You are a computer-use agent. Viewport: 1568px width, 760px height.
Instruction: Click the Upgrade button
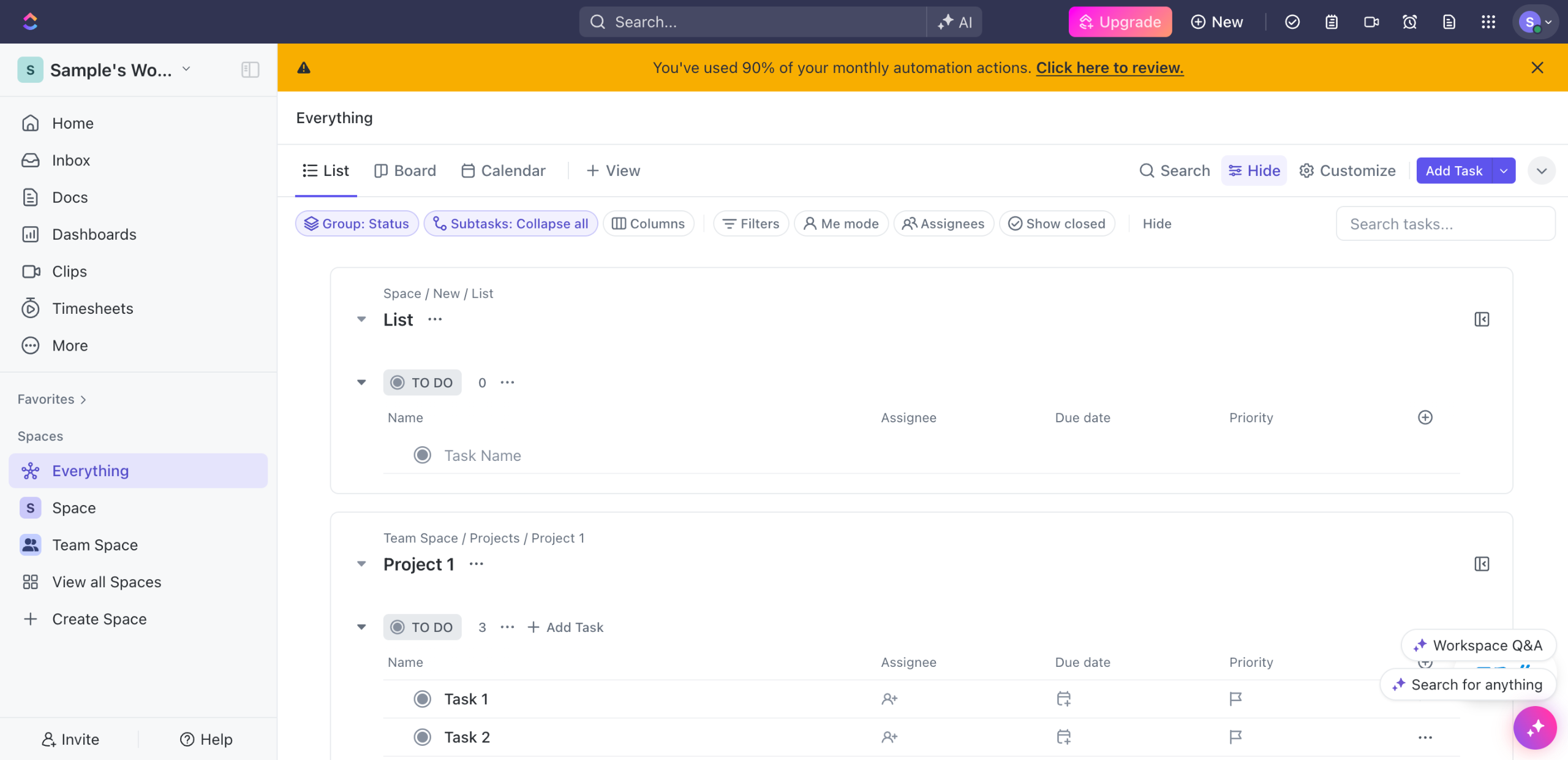1120,22
